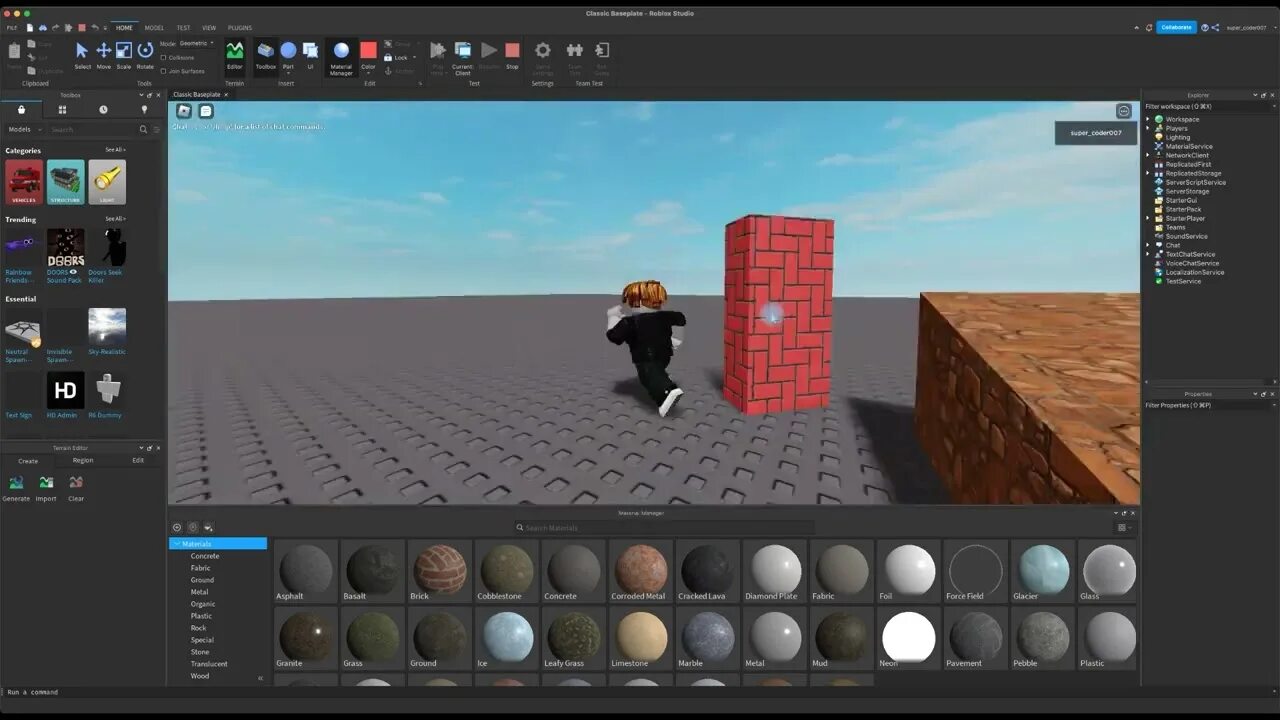Choose the Scale tool
The width and height of the screenshot is (1280, 720).
tap(124, 55)
